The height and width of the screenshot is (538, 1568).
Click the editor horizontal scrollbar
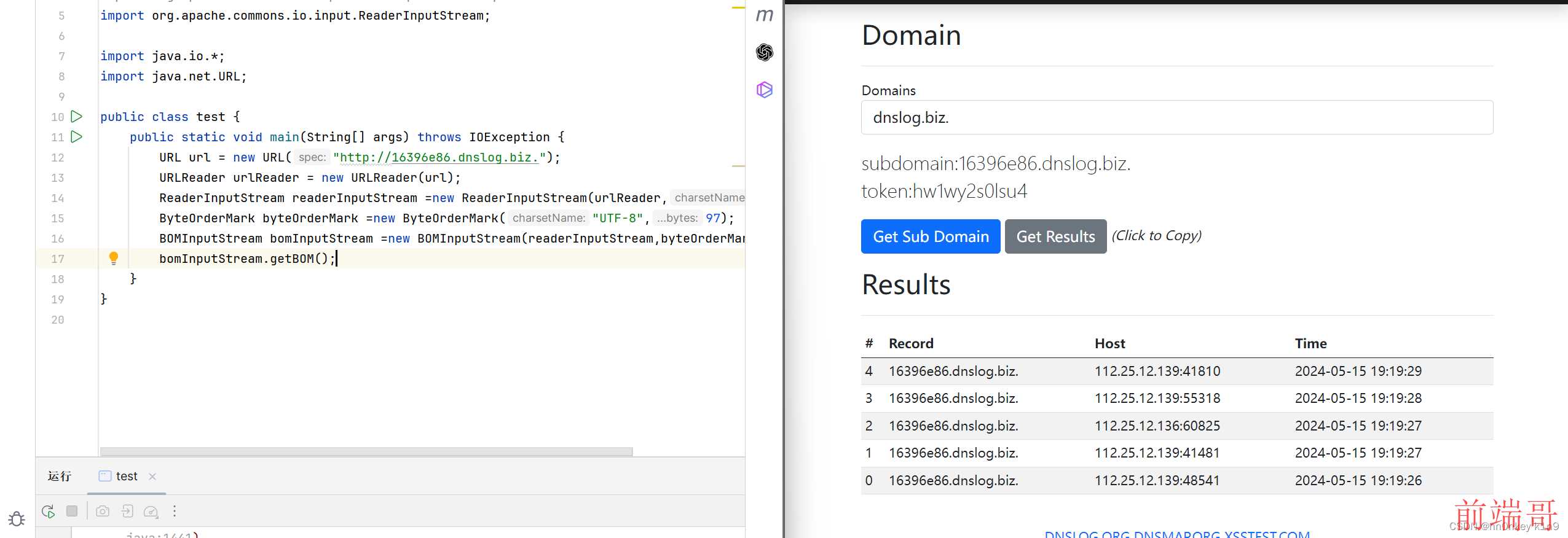coord(366,451)
